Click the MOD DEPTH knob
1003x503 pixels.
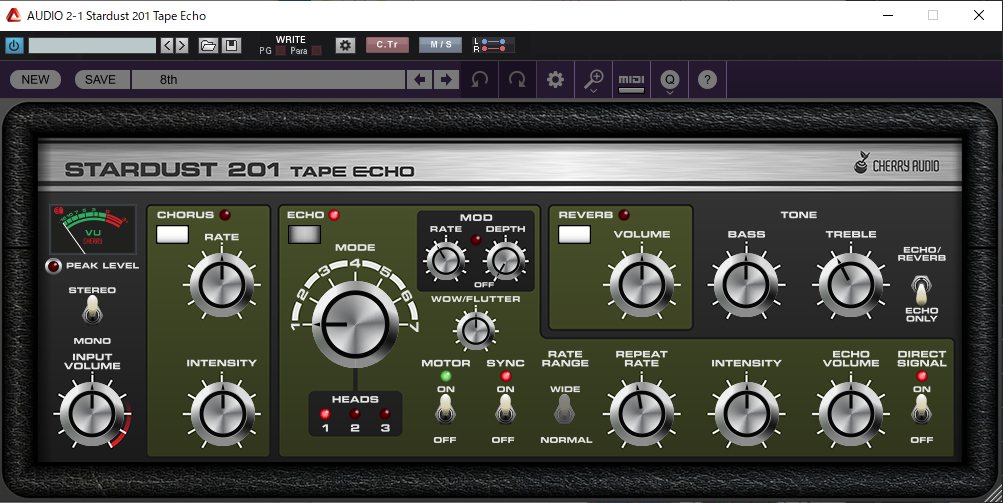505,260
